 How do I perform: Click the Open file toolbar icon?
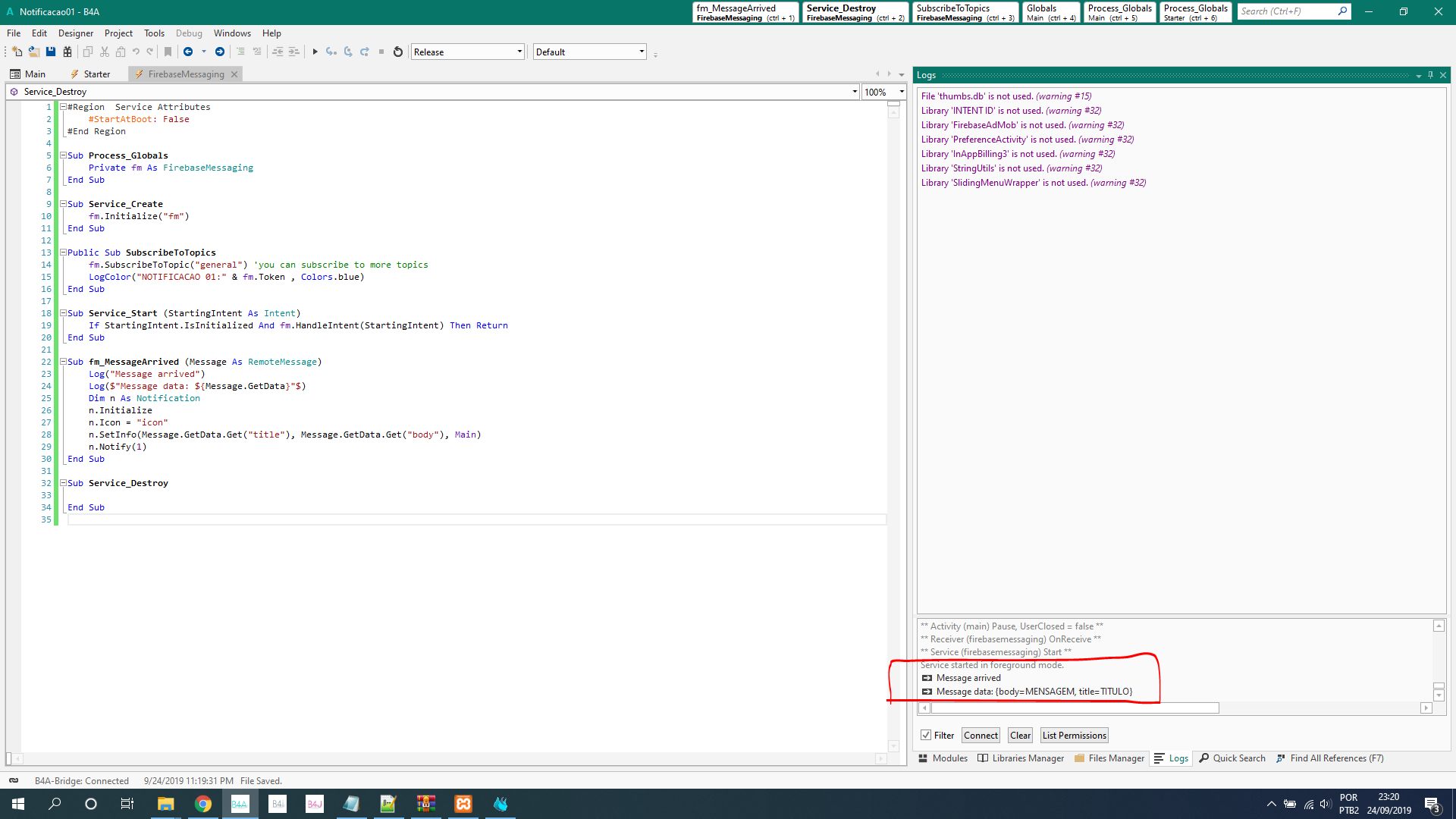pos(34,52)
